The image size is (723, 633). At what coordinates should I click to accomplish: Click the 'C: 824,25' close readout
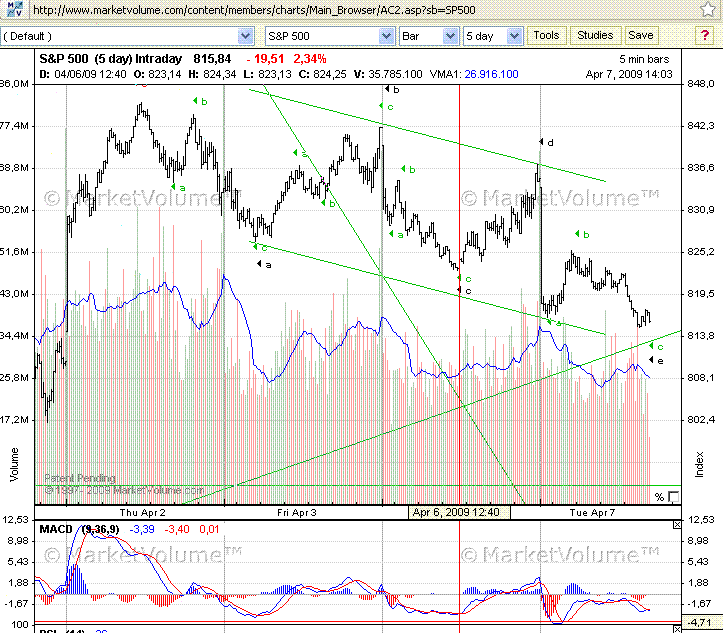(x=323, y=74)
